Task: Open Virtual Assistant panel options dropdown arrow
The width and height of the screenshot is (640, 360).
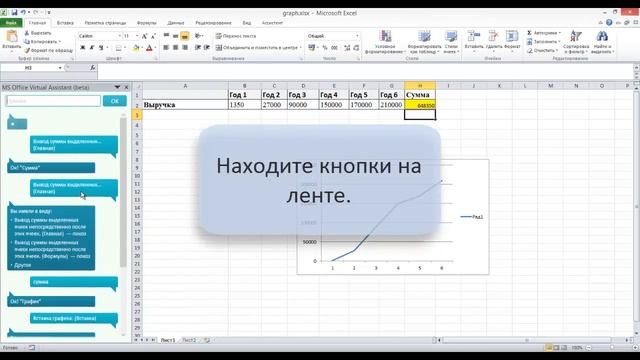Action: (x=118, y=87)
